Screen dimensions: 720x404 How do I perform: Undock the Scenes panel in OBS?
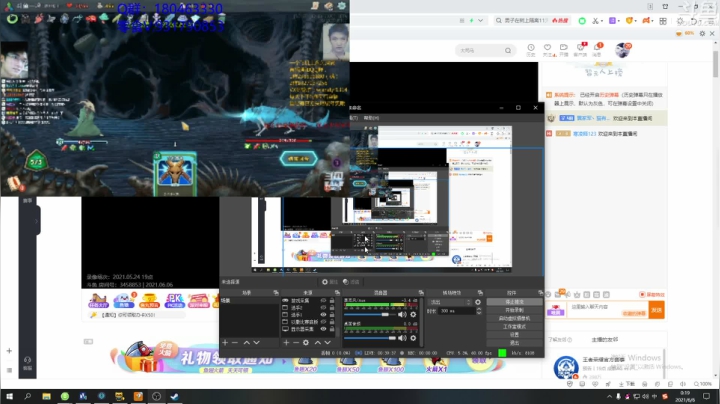point(276,292)
